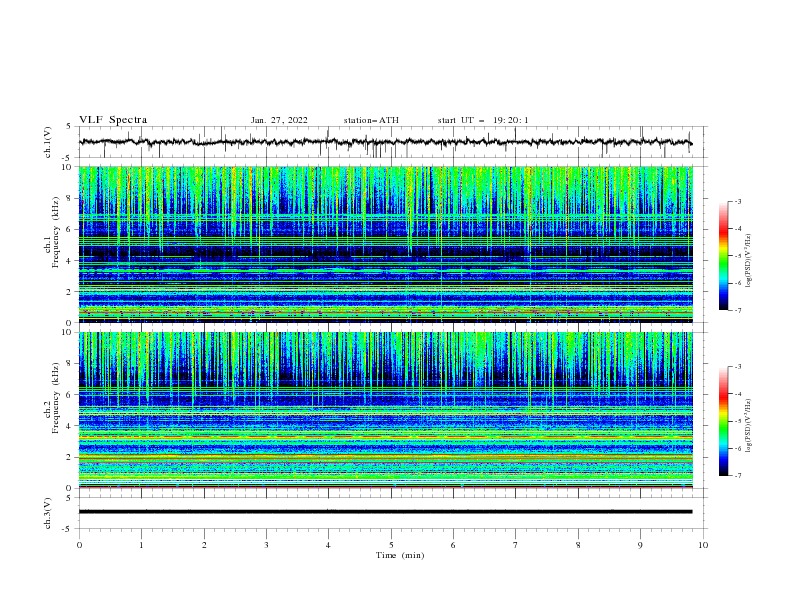Click the ch.2 colorbar scale
This screenshot has width=792, height=612.
723,421
